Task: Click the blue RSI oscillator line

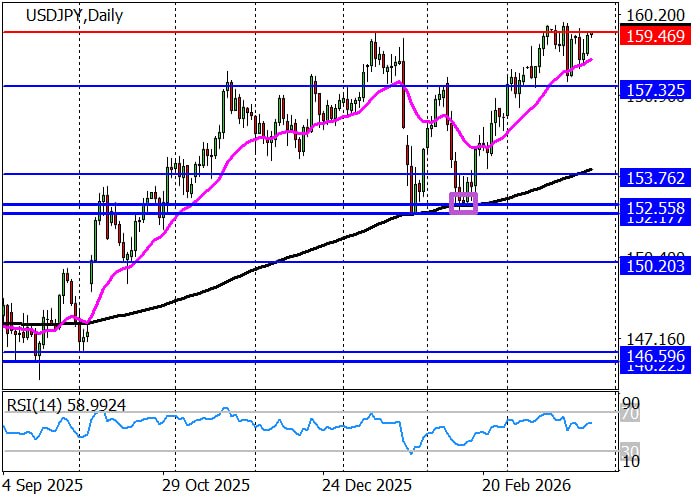Action: [x=300, y=425]
